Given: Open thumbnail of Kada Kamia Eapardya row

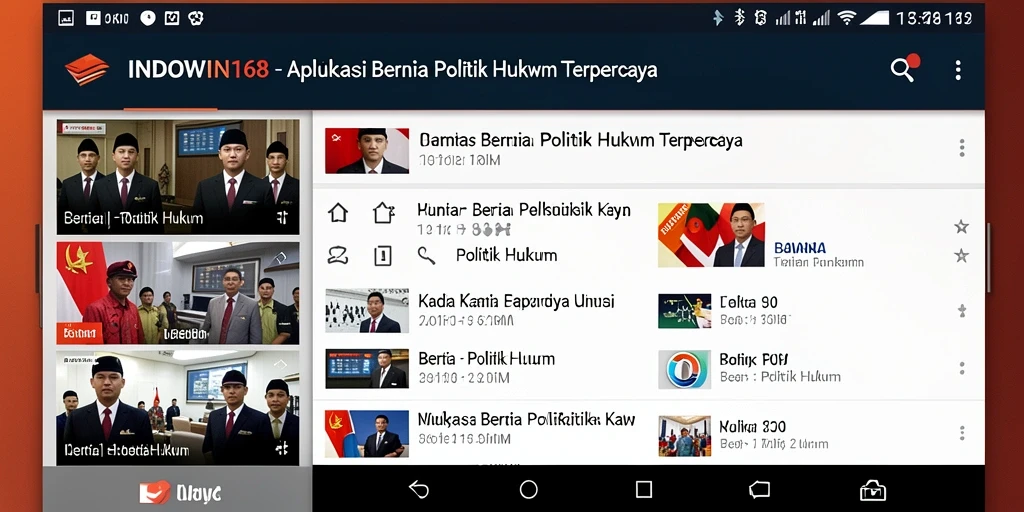Looking at the screenshot, I should (367, 310).
